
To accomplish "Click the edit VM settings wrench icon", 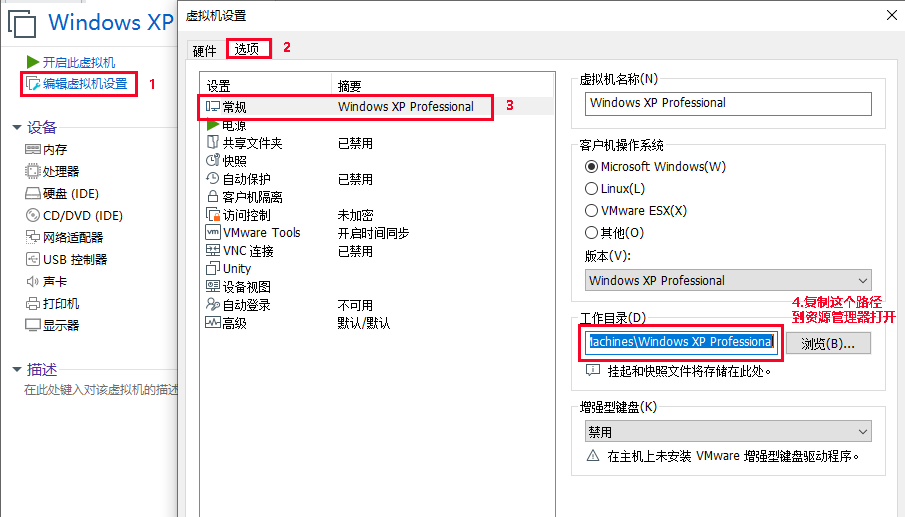I will click(33, 84).
